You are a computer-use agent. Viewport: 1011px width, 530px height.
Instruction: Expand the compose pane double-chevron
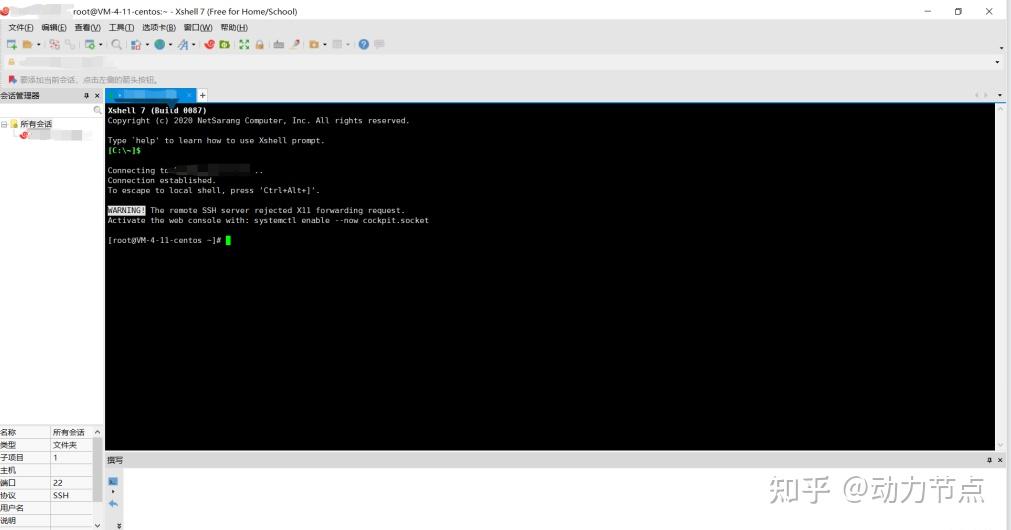click(x=118, y=526)
